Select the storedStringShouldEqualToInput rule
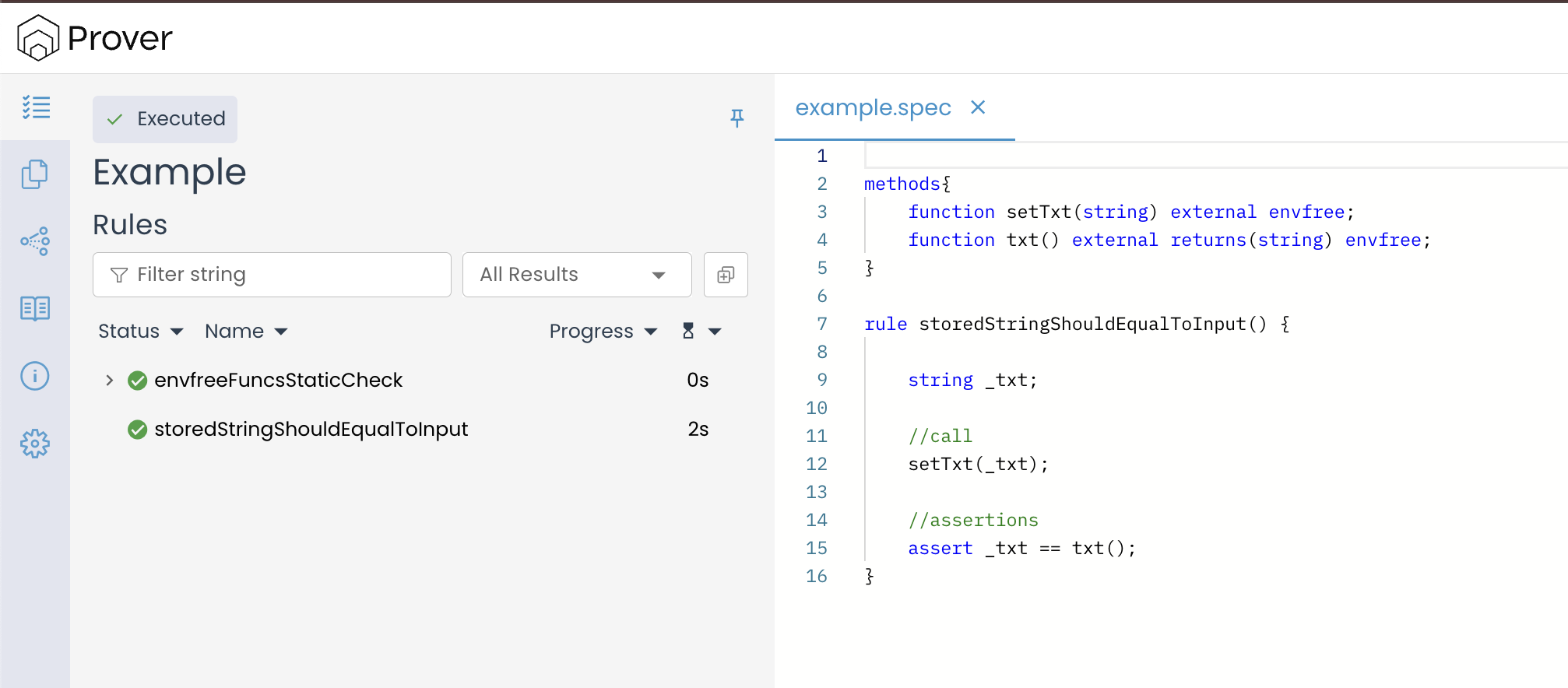Viewport: 1568px width, 688px height. click(311, 430)
